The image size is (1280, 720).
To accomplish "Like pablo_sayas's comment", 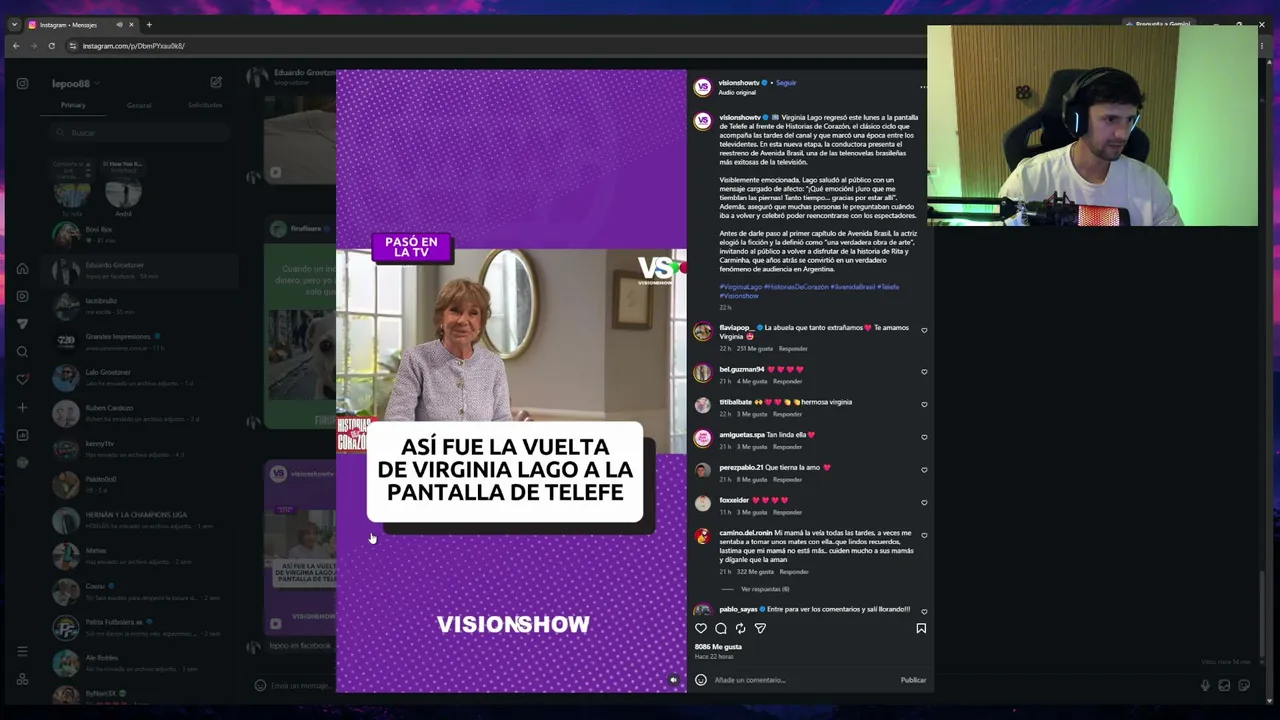I will pyautogui.click(x=924, y=611).
